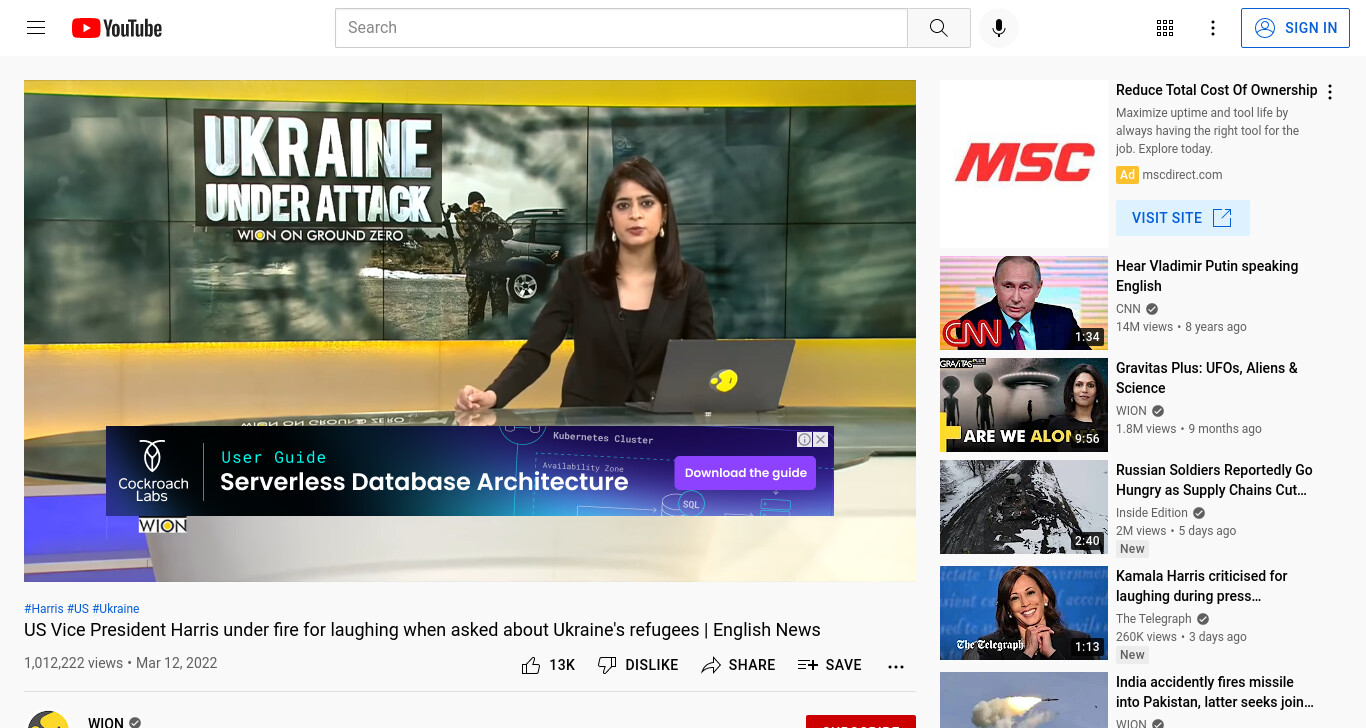Viewport: 1366px width, 728px height.
Task: Open India accidently fires missile video title
Action: click(x=1214, y=692)
